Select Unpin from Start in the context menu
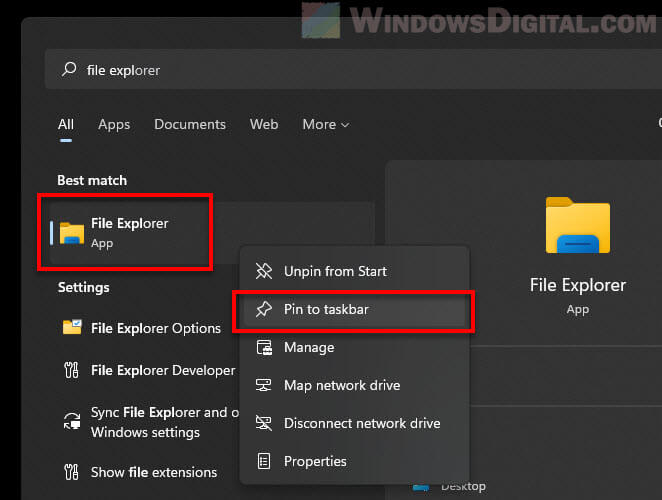The image size is (662, 500). [355, 271]
